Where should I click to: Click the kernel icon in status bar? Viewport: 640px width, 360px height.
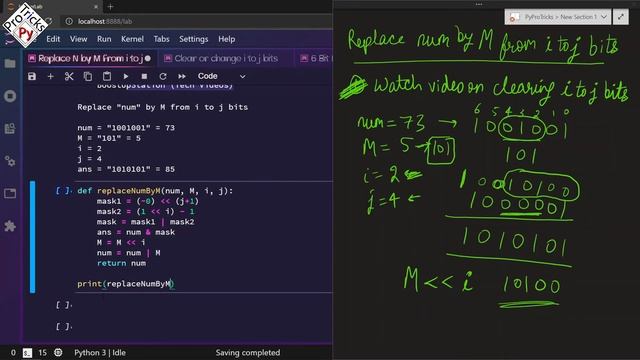click(58, 353)
